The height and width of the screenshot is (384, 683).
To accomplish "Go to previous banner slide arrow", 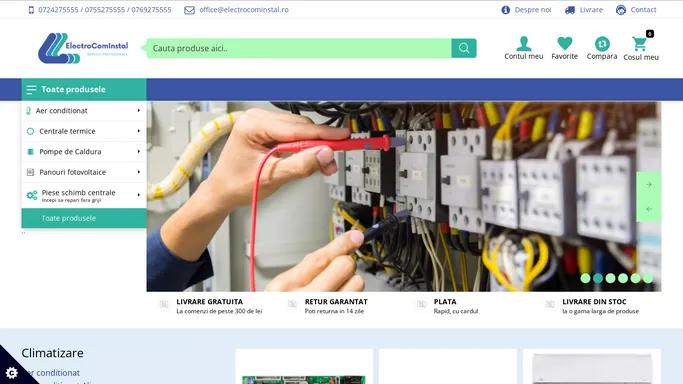I will (649, 209).
